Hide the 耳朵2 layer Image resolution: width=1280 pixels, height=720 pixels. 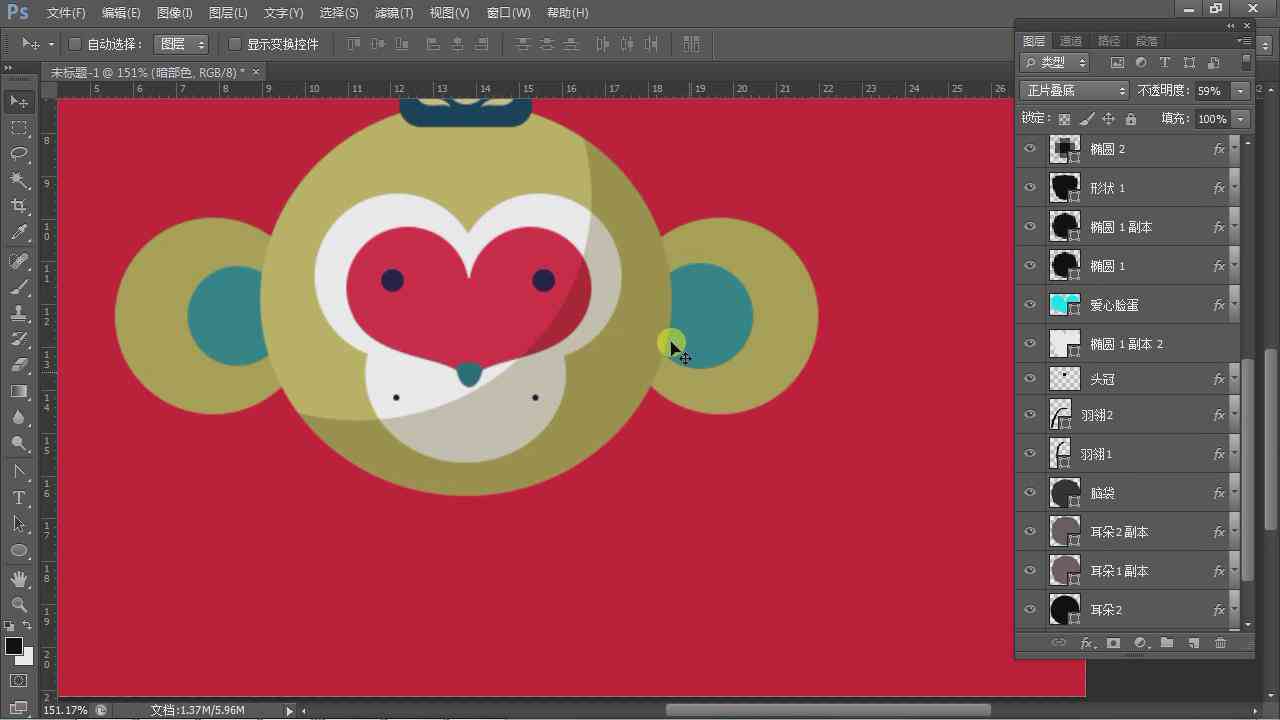(1030, 610)
